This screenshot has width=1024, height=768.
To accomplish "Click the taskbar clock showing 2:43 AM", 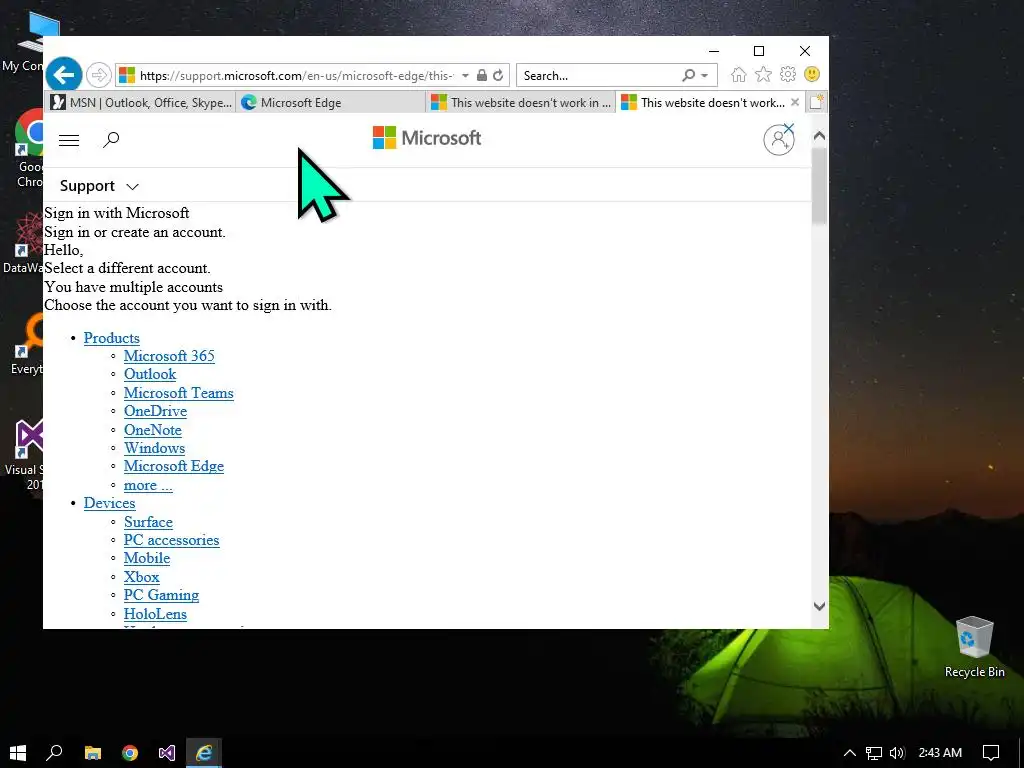I will (x=940, y=753).
